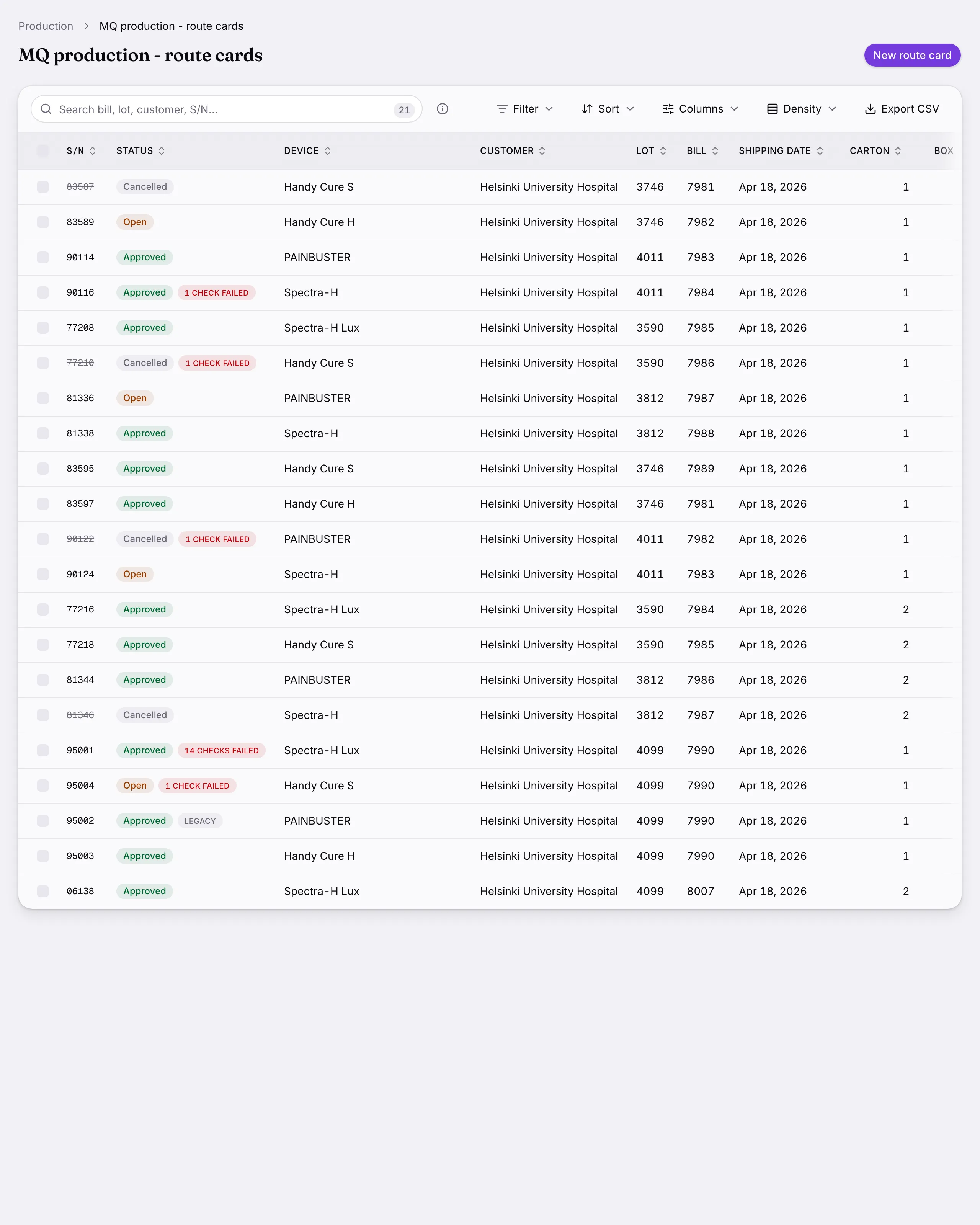The width and height of the screenshot is (980, 1225).
Task: Click the info icon beside search box
Action: click(443, 108)
